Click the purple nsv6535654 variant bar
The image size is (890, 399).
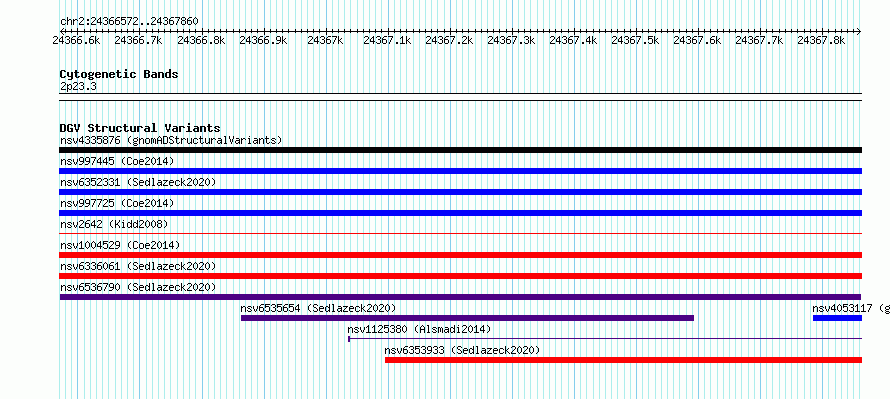[467, 318]
